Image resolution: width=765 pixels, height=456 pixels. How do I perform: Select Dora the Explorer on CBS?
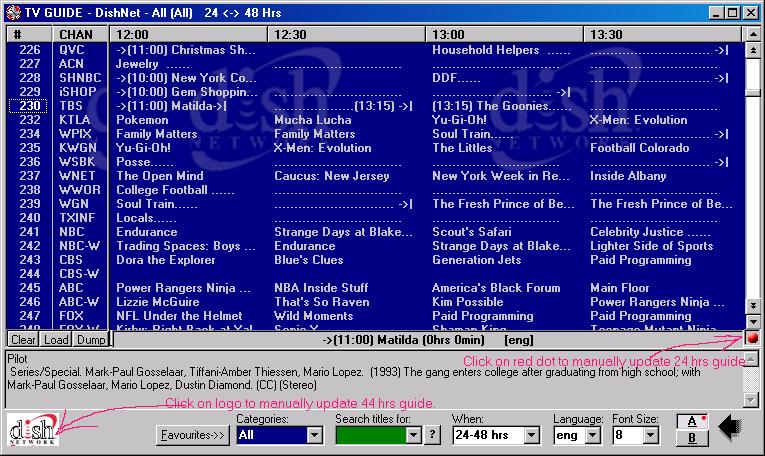165,260
